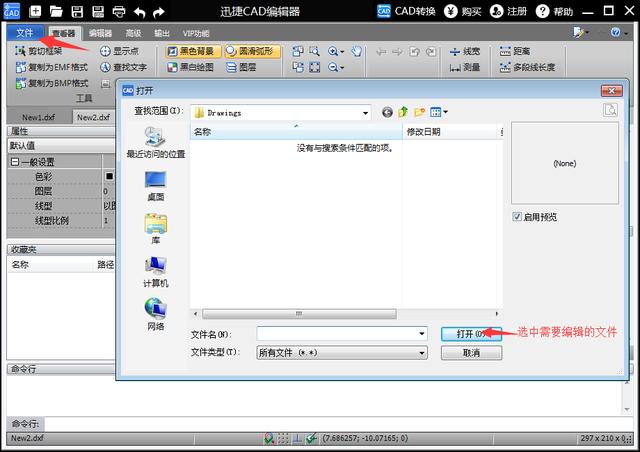Image resolution: width=640 pixels, height=452 pixels.
Task: Click the 测量 measure tool
Action: (x=464, y=67)
